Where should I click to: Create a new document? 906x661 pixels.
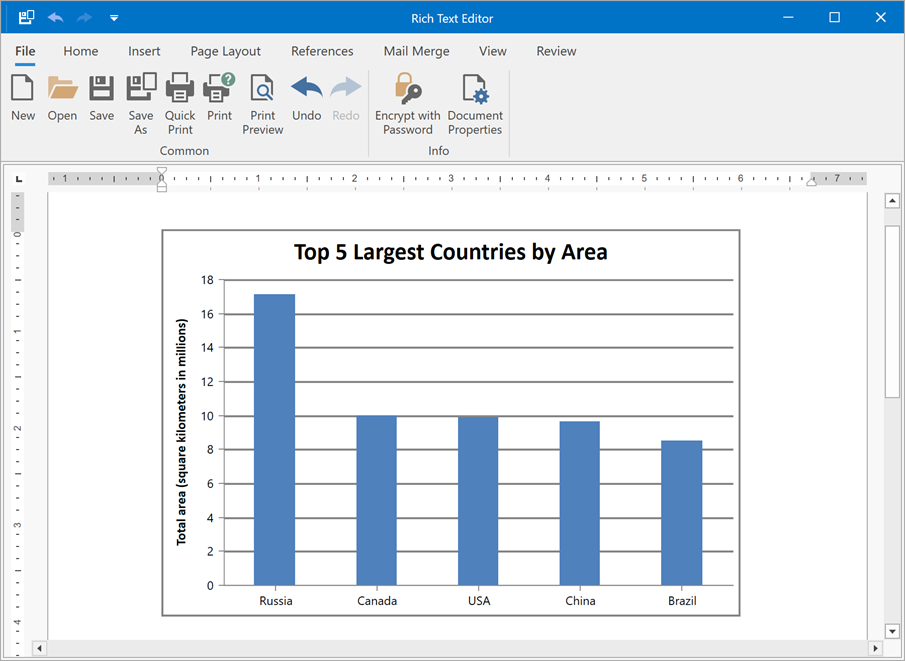click(22, 97)
